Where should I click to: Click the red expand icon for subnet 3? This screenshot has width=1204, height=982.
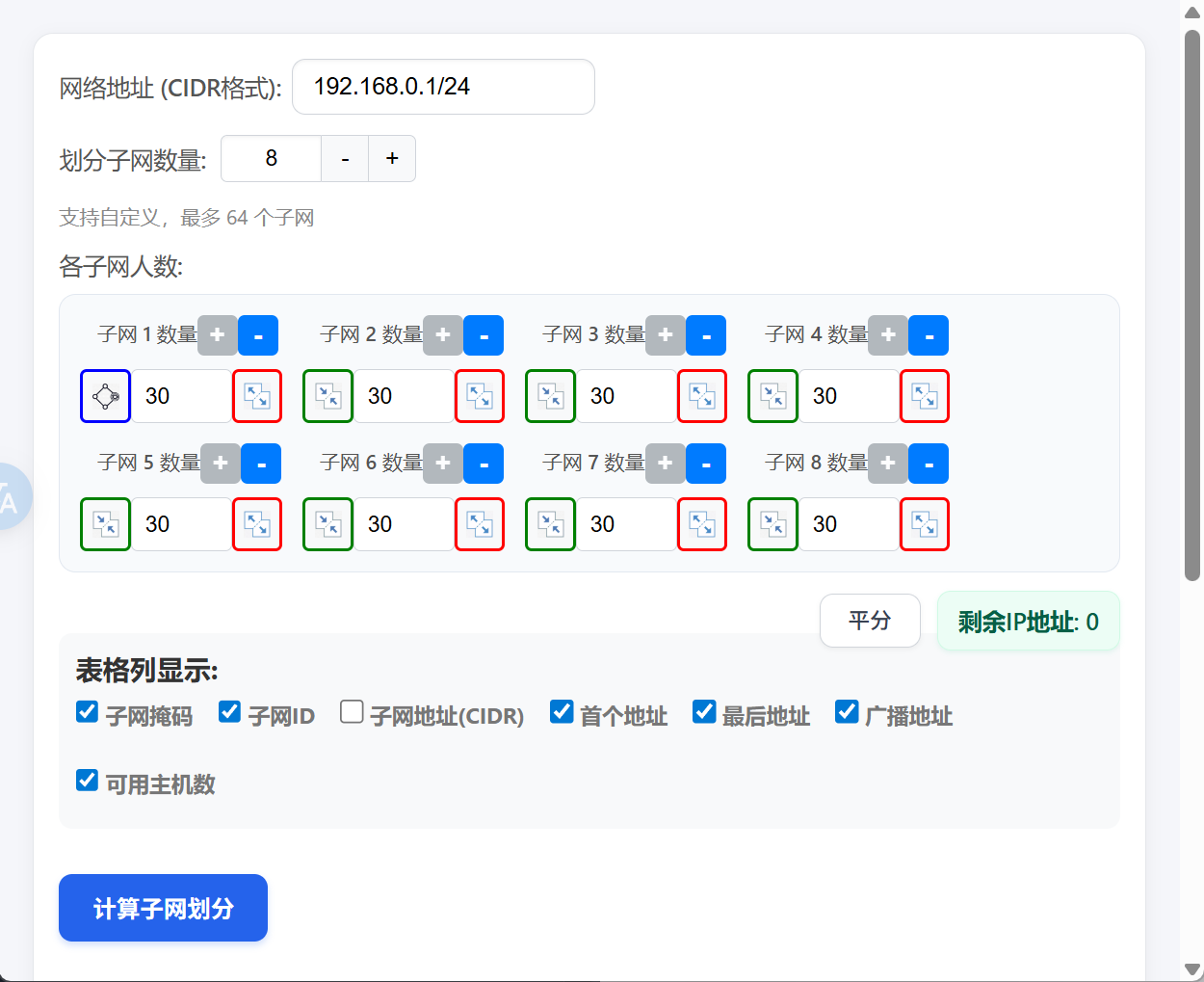click(x=702, y=396)
